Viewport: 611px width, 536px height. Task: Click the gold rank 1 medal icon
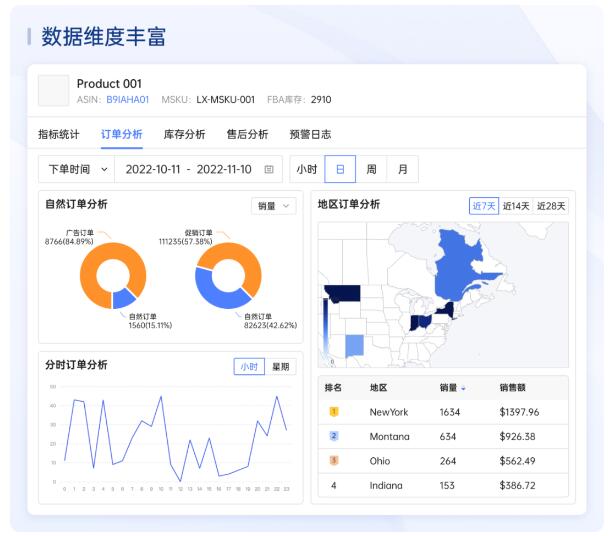coord(335,411)
